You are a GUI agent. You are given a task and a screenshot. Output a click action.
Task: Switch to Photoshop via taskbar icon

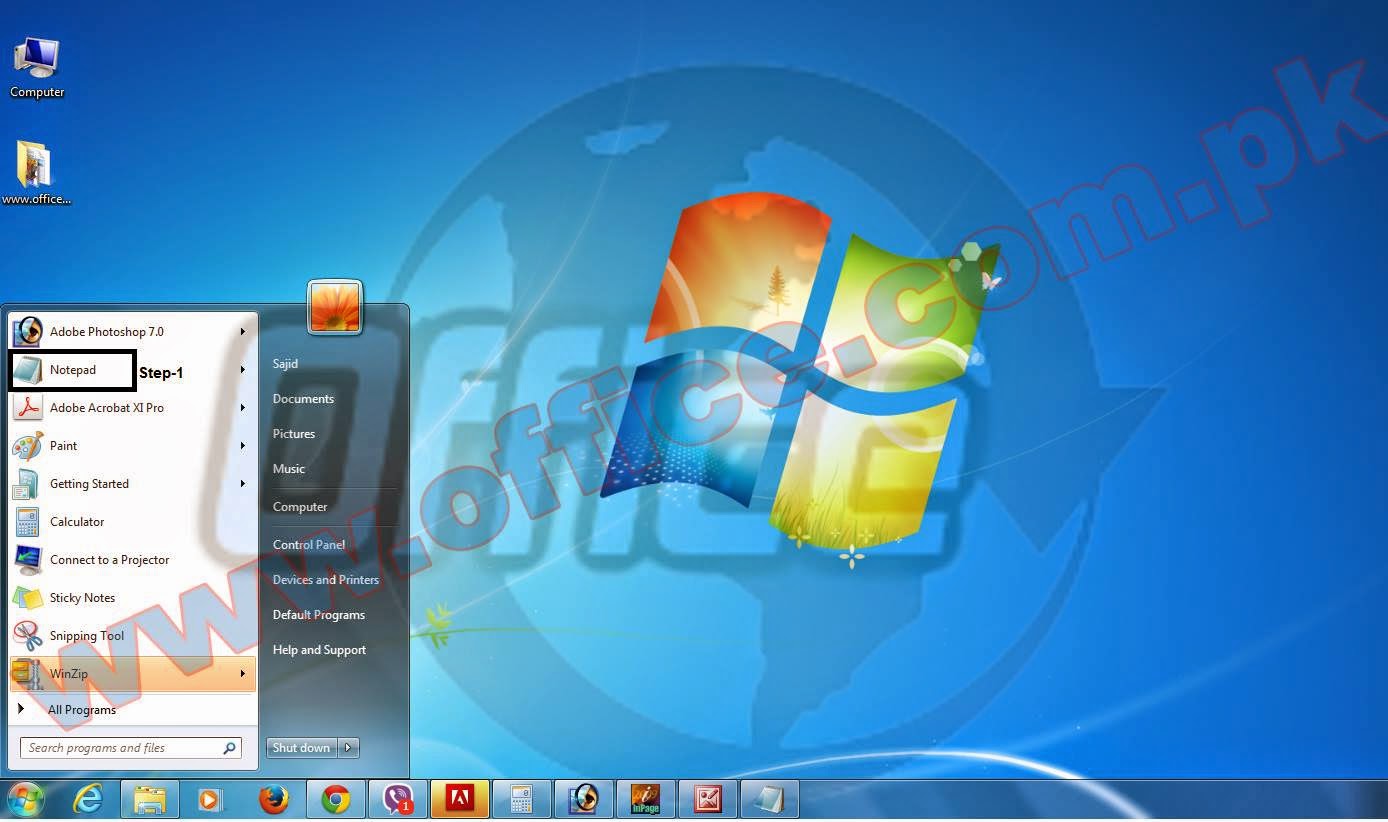coord(583,800)
